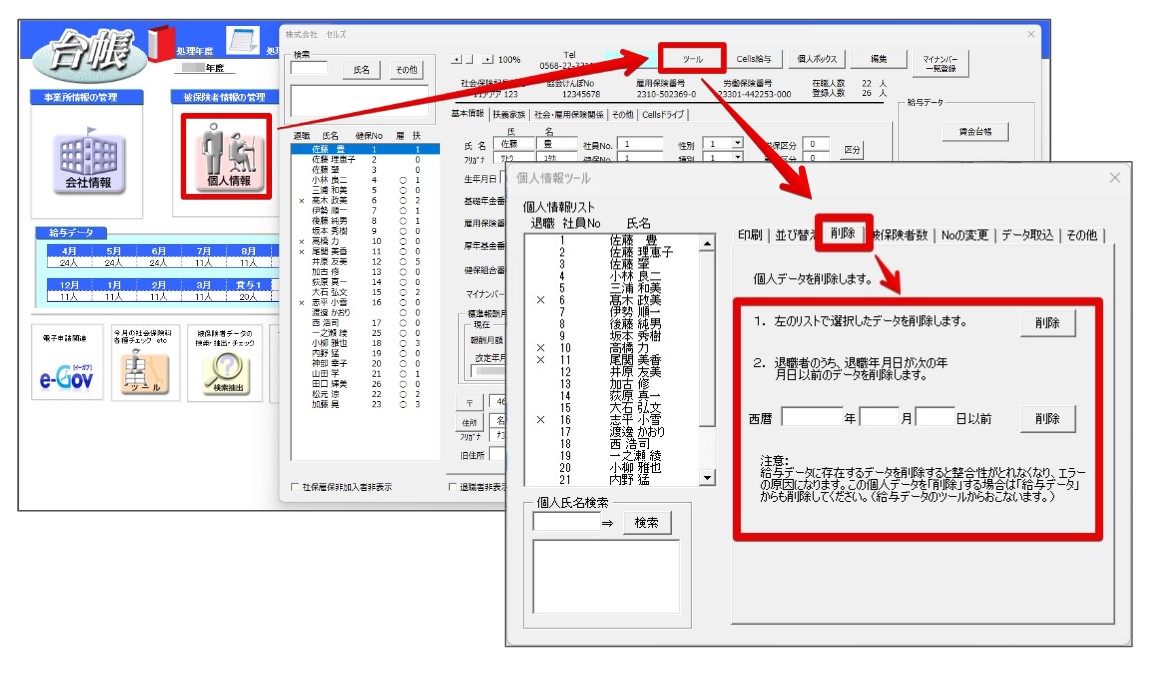Open the 社会・雇用保険関係 tab

(x=568, y=114)
